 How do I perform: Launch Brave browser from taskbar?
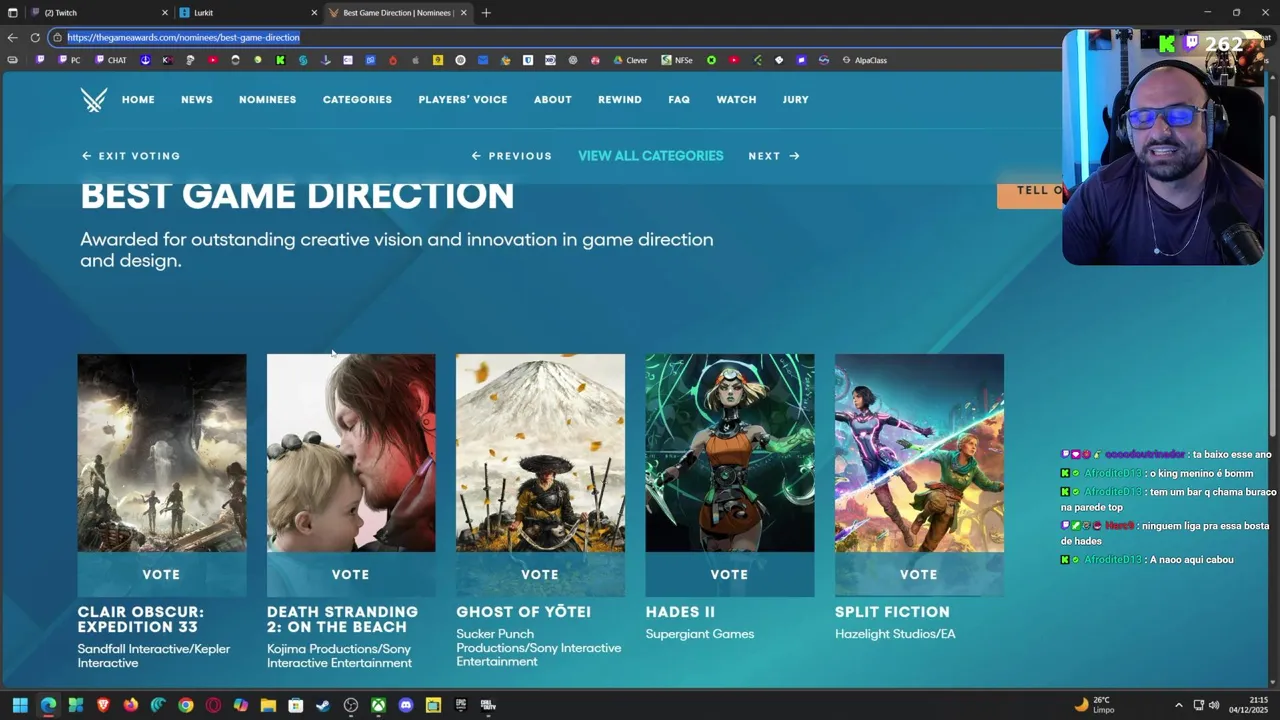point(103,705)
